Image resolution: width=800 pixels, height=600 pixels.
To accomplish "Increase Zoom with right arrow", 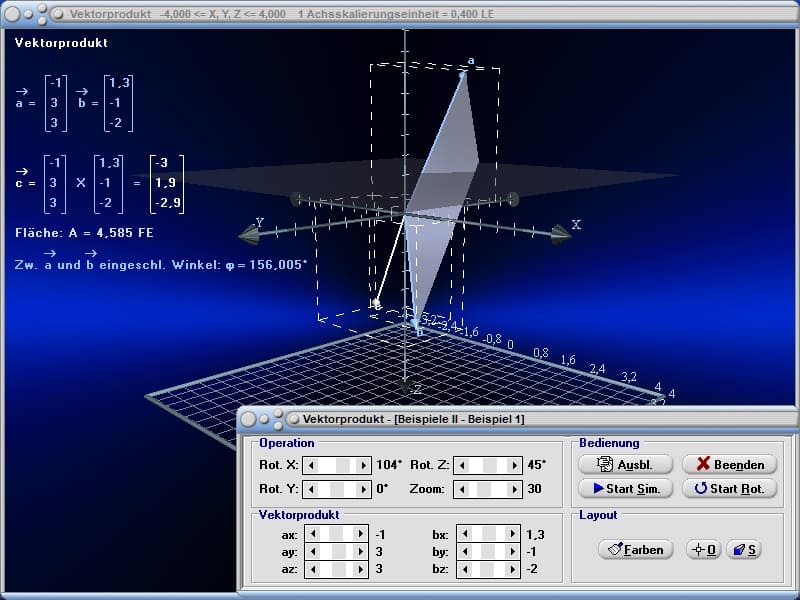I will [514, 490].
